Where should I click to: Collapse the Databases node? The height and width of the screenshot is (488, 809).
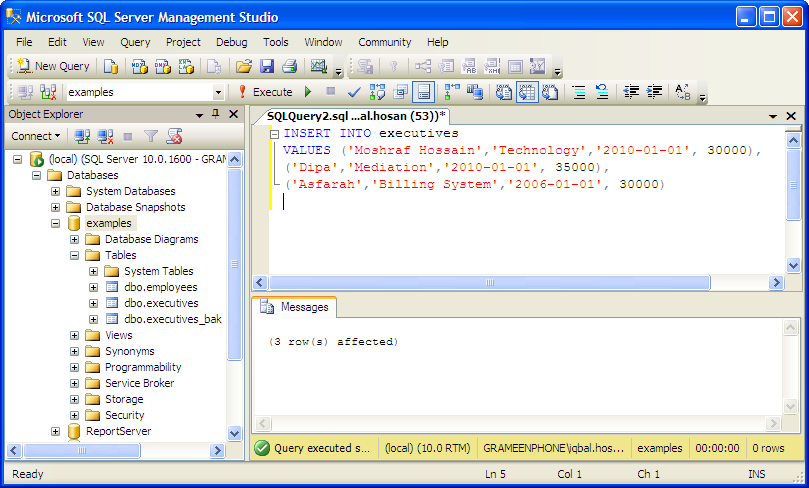(x=36, y=175)
